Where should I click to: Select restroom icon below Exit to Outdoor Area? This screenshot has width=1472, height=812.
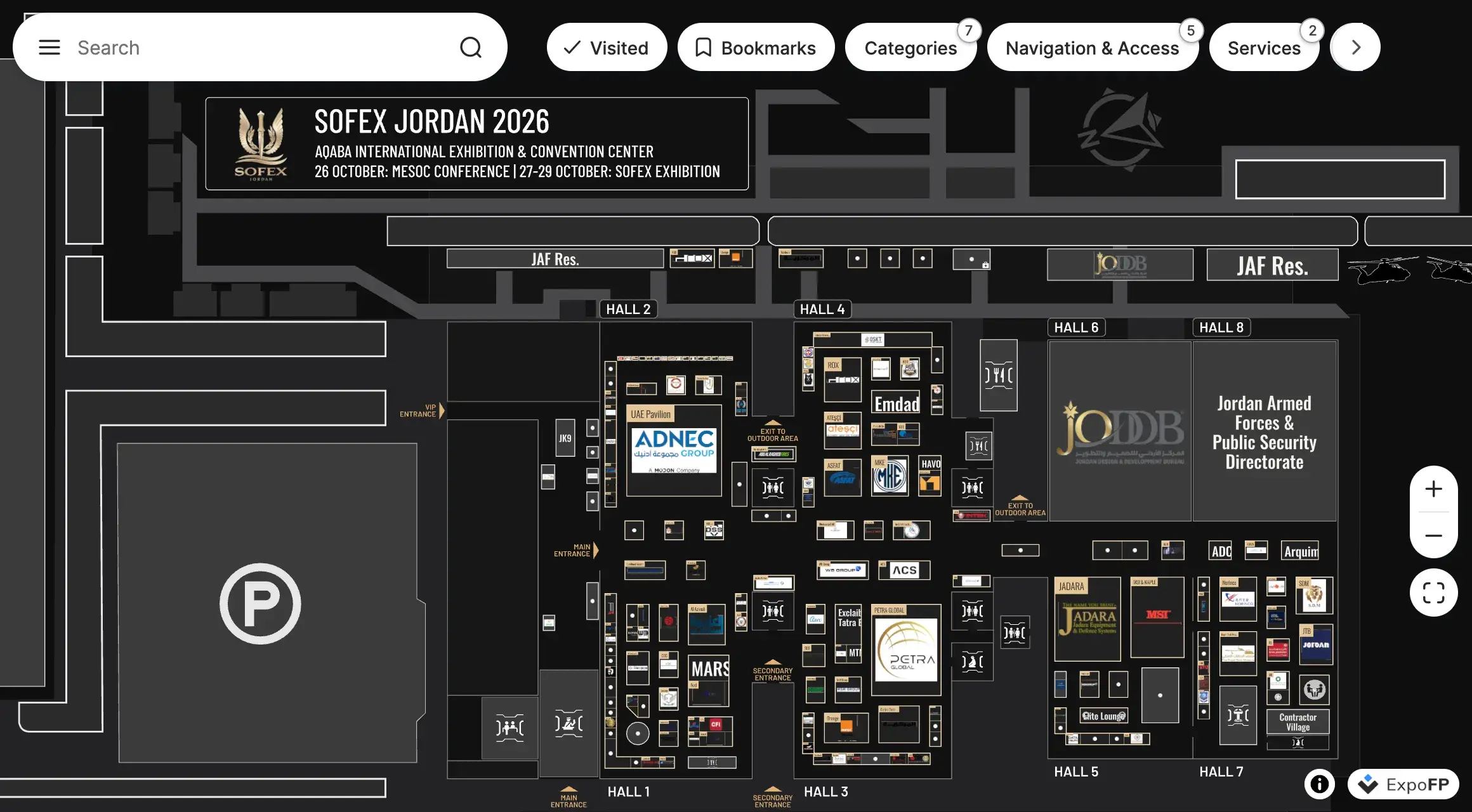773,487
